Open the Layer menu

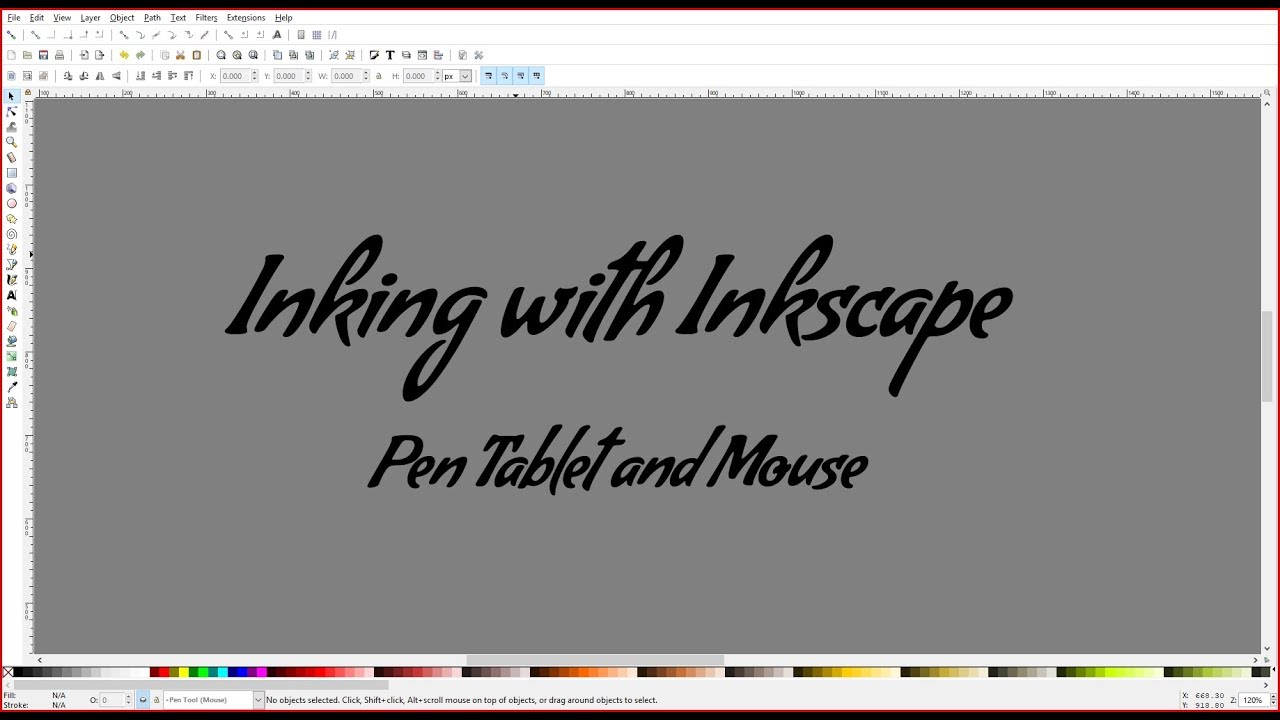(90, 17)
